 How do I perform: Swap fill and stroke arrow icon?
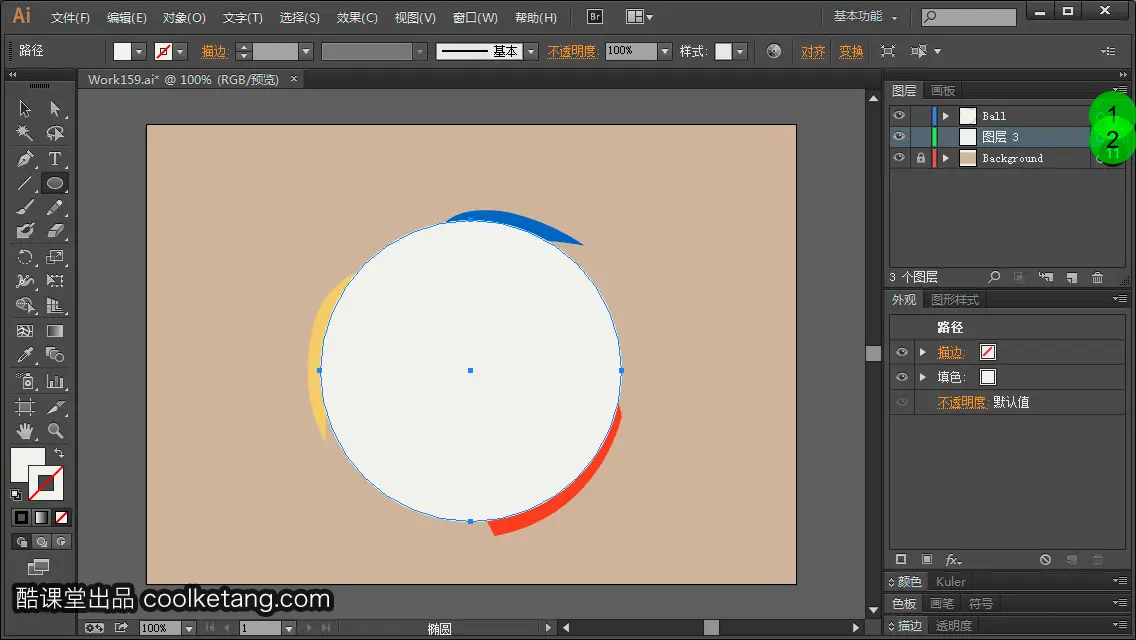[59, 453]
